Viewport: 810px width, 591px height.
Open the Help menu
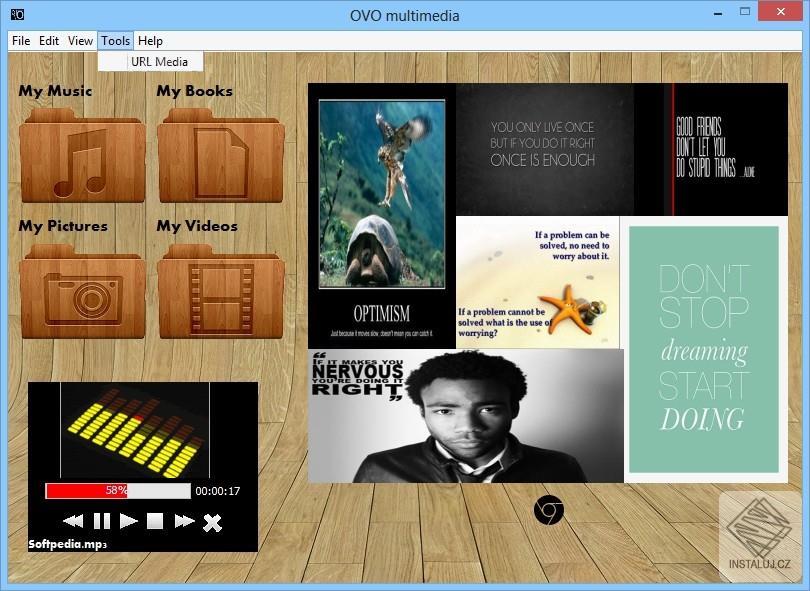coord(149,41)
